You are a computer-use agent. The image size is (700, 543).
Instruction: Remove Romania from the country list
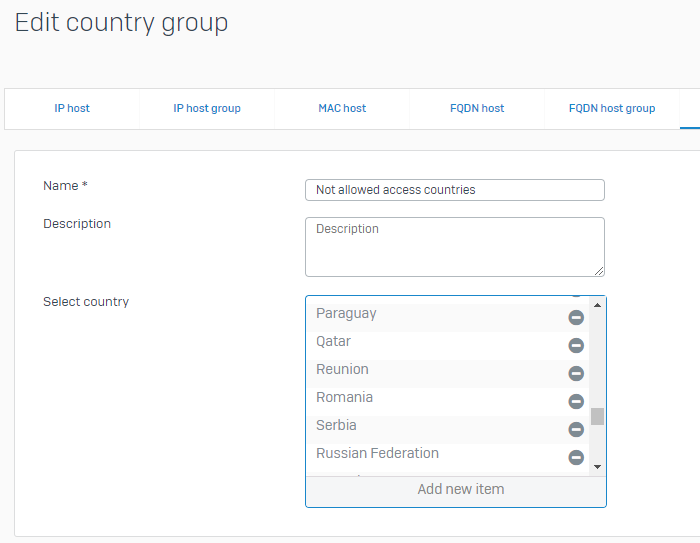[576, 401]
